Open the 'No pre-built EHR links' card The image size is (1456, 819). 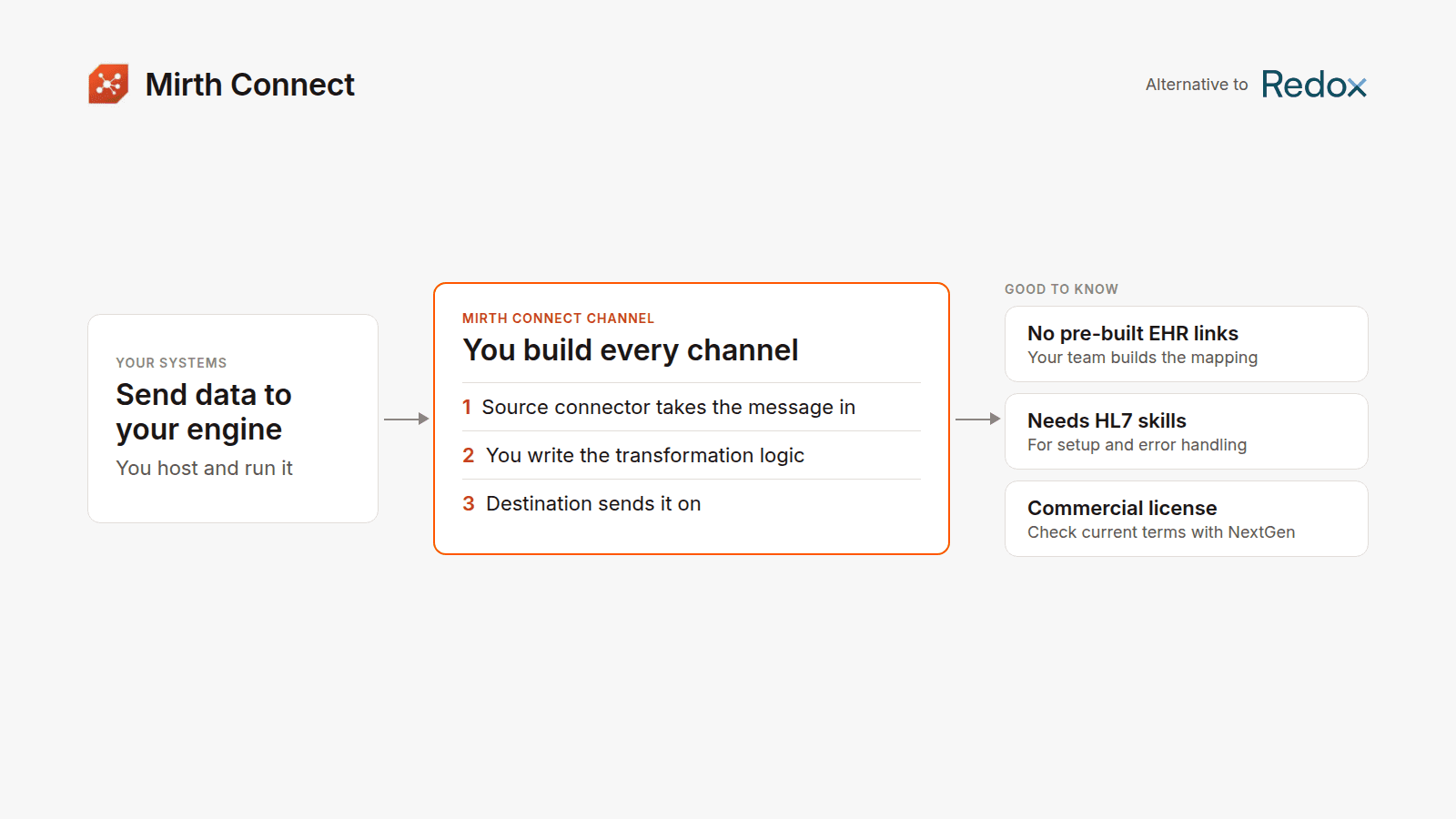1187,344
